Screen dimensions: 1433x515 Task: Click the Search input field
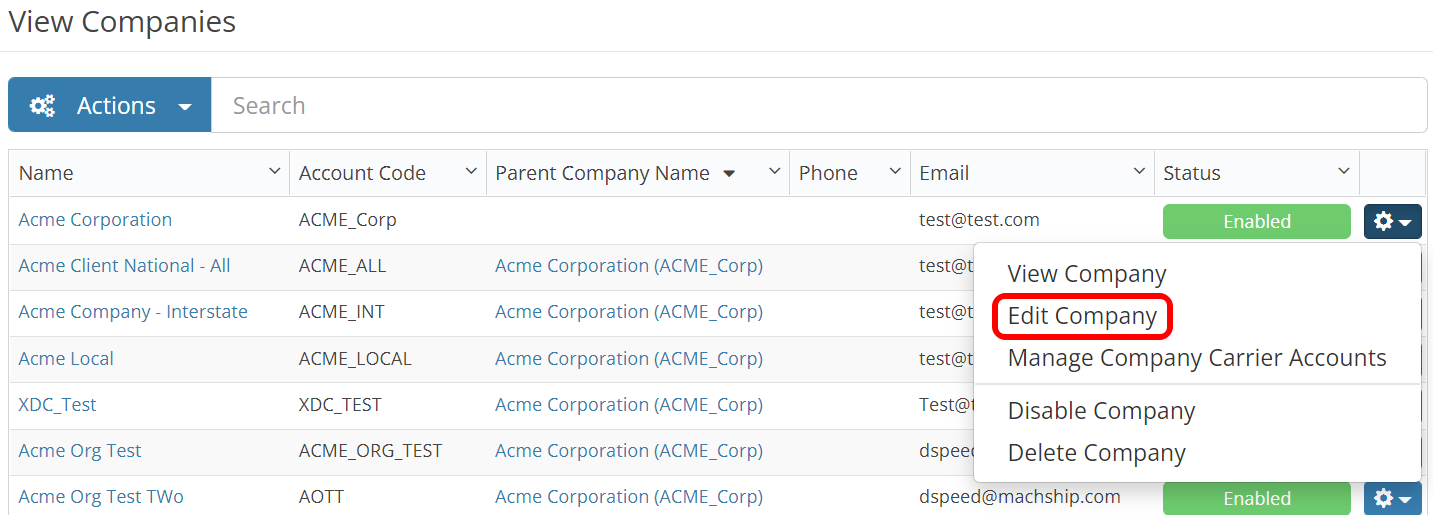click(x=818, y=105)
